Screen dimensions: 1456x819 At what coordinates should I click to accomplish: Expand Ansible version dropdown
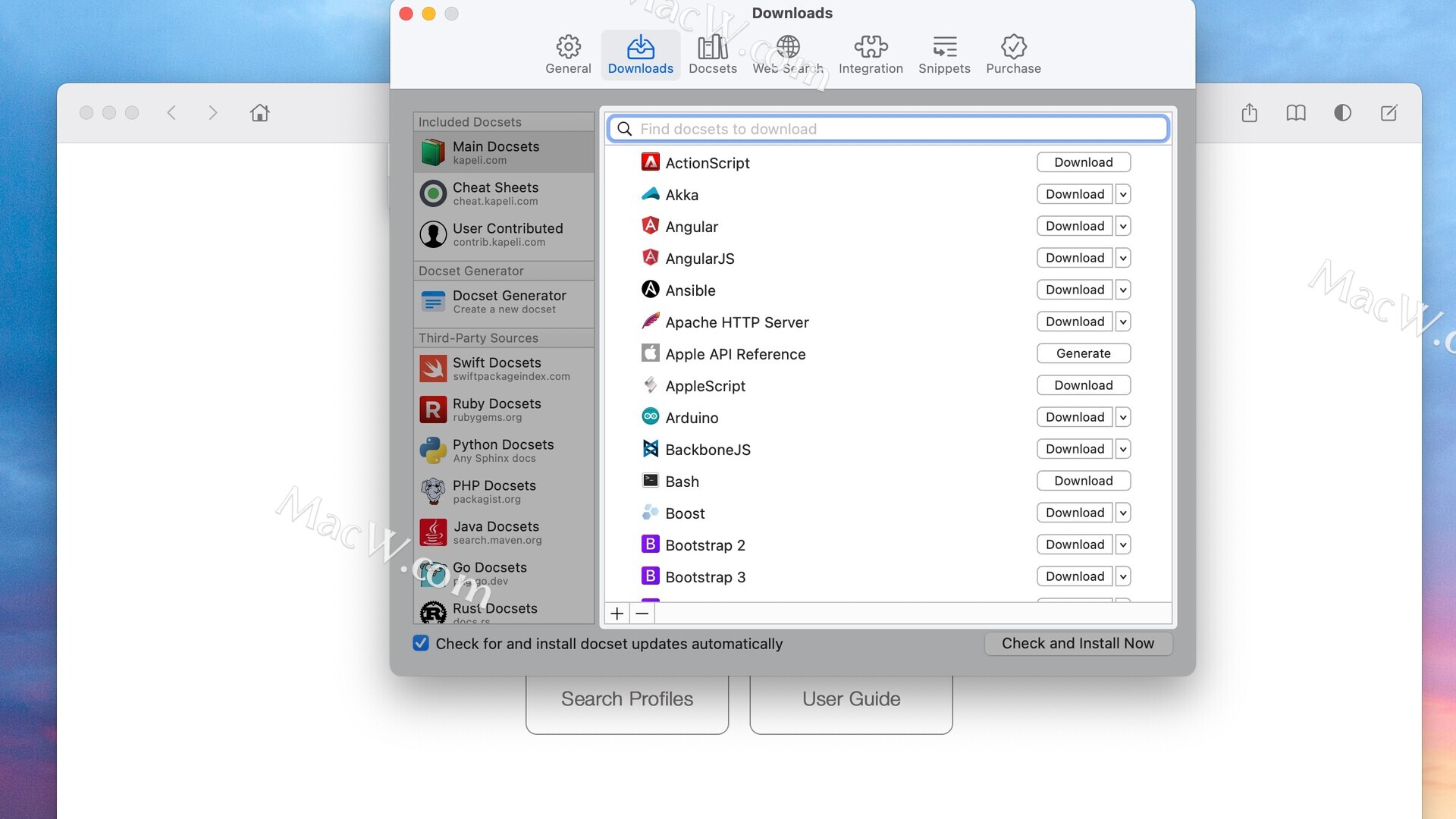pos(1123,290)
